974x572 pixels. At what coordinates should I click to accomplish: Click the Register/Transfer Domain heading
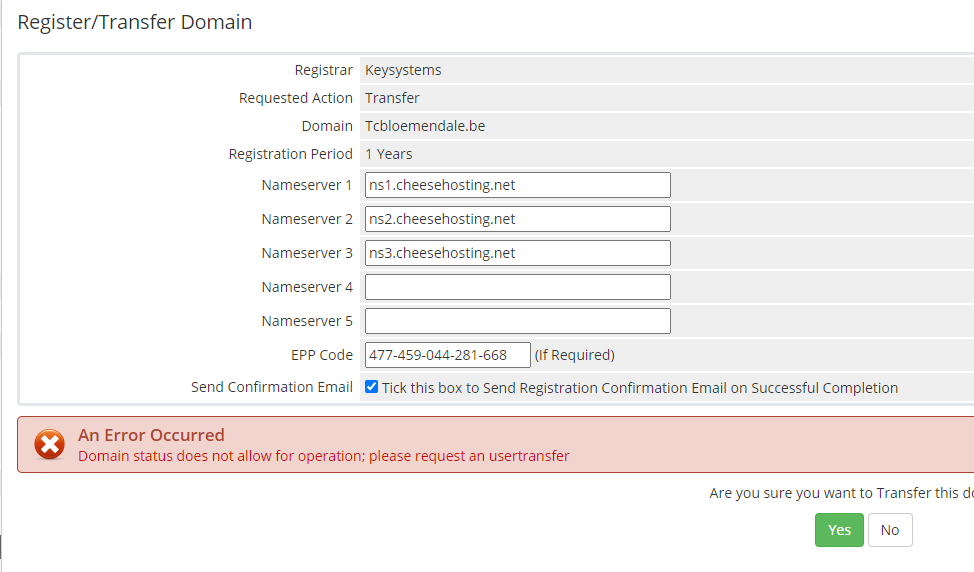pyautogui.click(x=135, y=22)
